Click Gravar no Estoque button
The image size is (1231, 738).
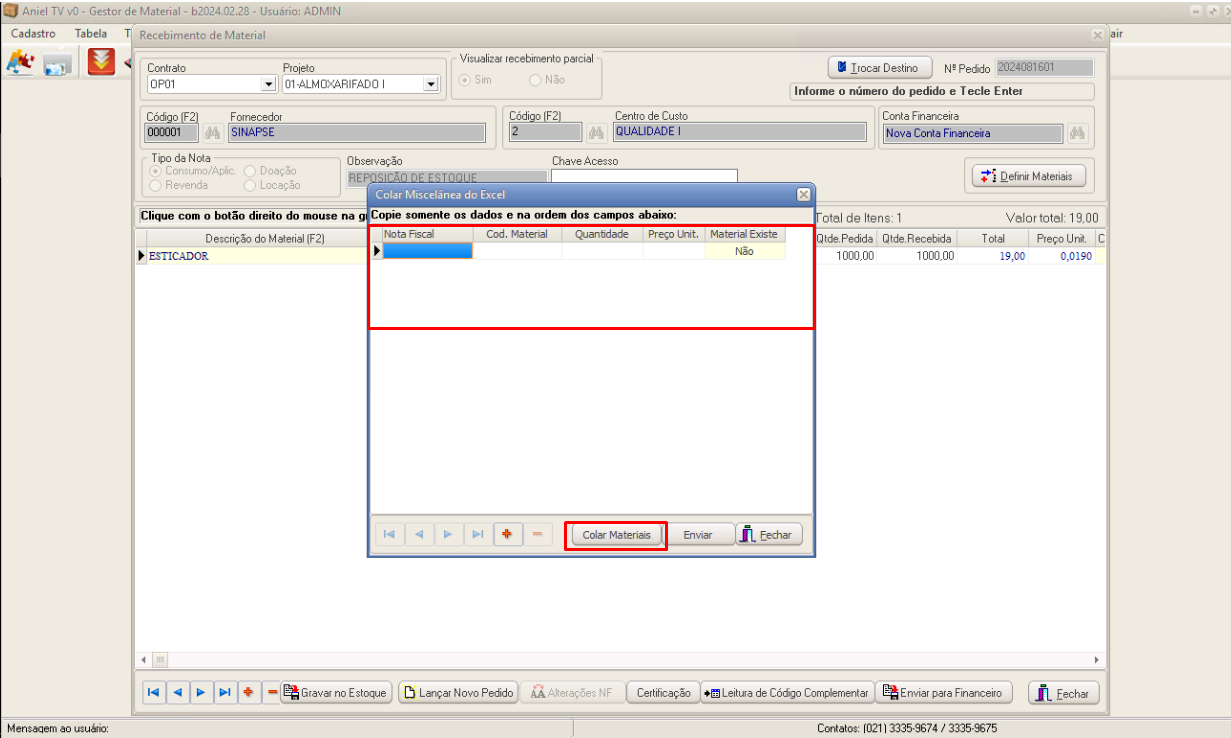(x=335, y=692)
